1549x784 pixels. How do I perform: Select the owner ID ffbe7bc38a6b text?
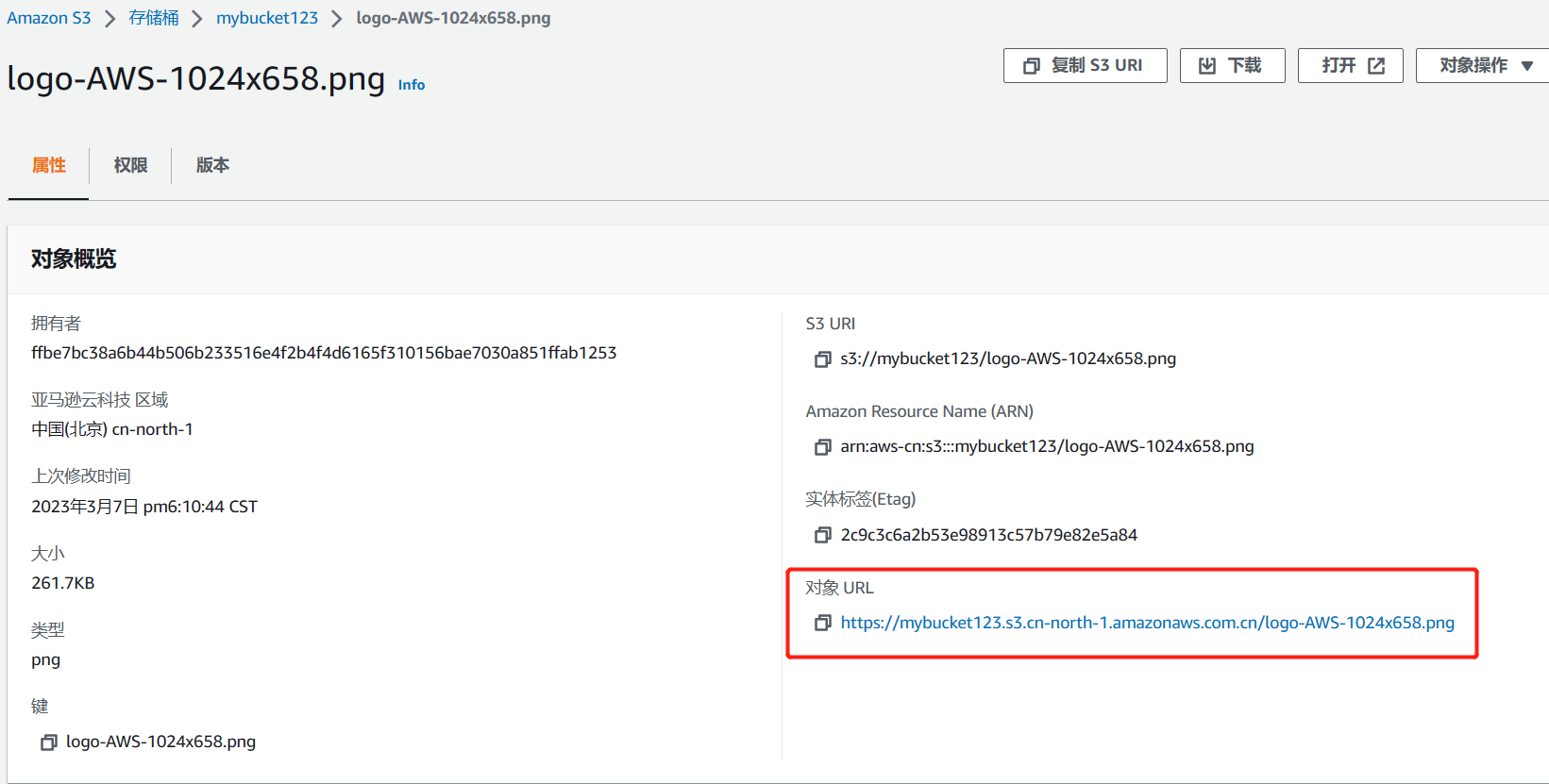(324, 353)
